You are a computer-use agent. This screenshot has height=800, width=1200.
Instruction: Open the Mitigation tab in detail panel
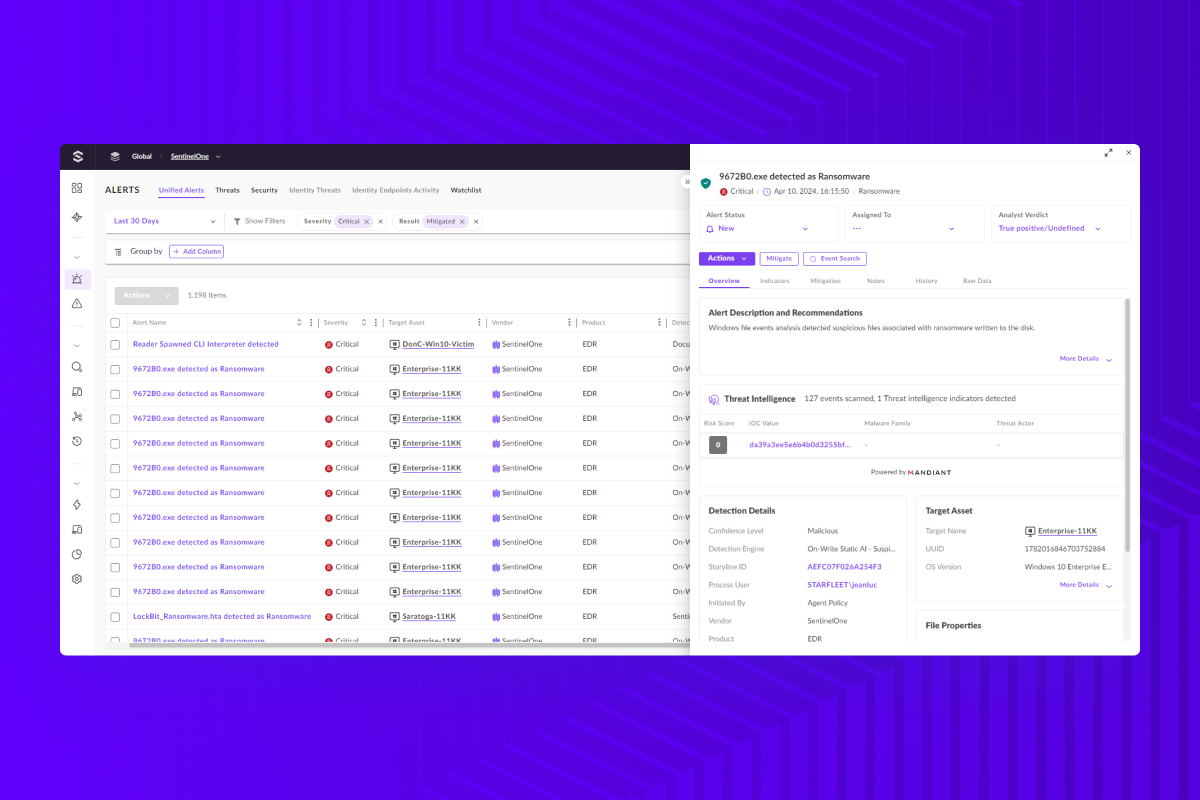click(x=825, y=281)
